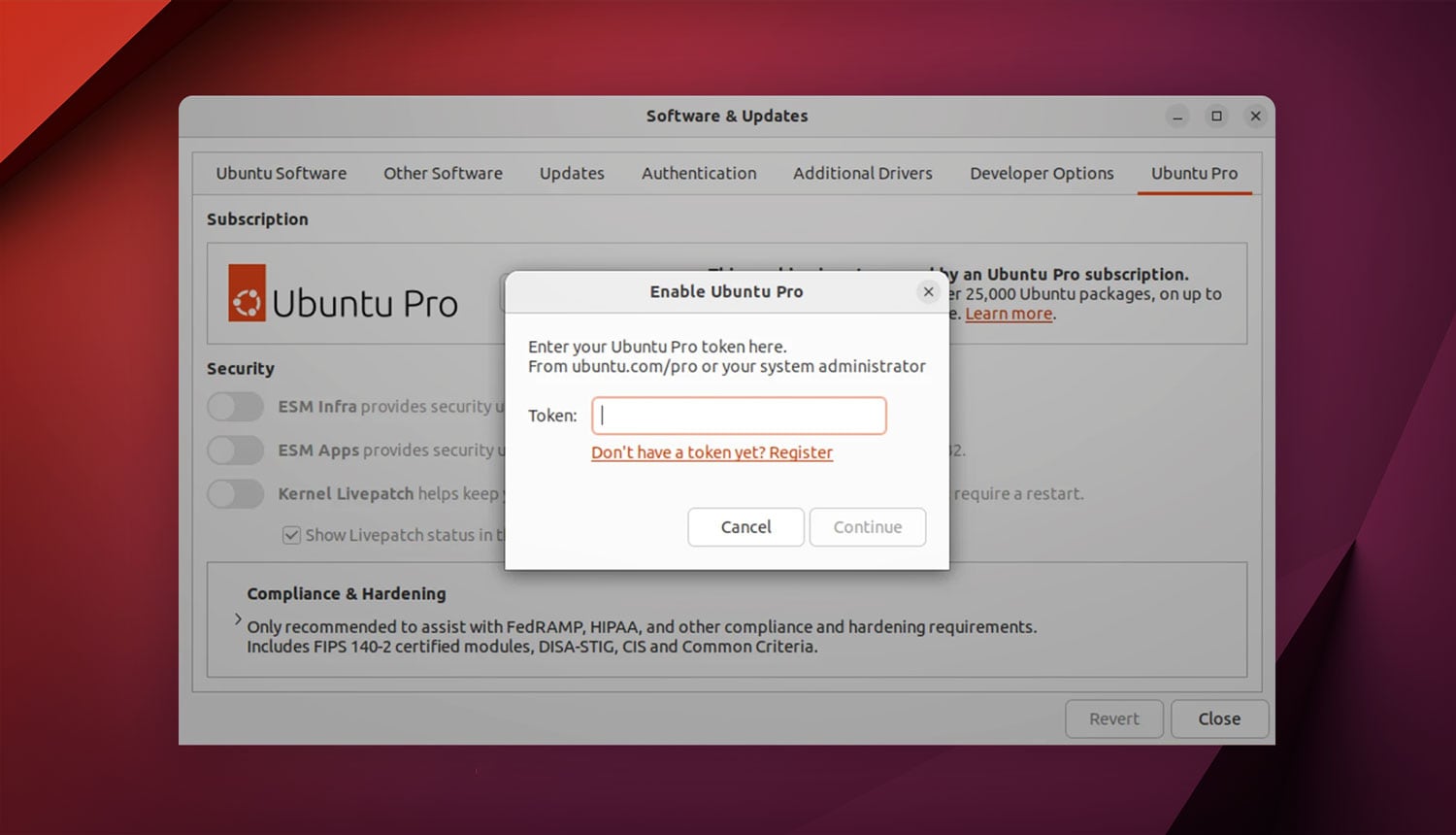
Task: Minimize the Software & Updates window
Action: coord(1177,117)
